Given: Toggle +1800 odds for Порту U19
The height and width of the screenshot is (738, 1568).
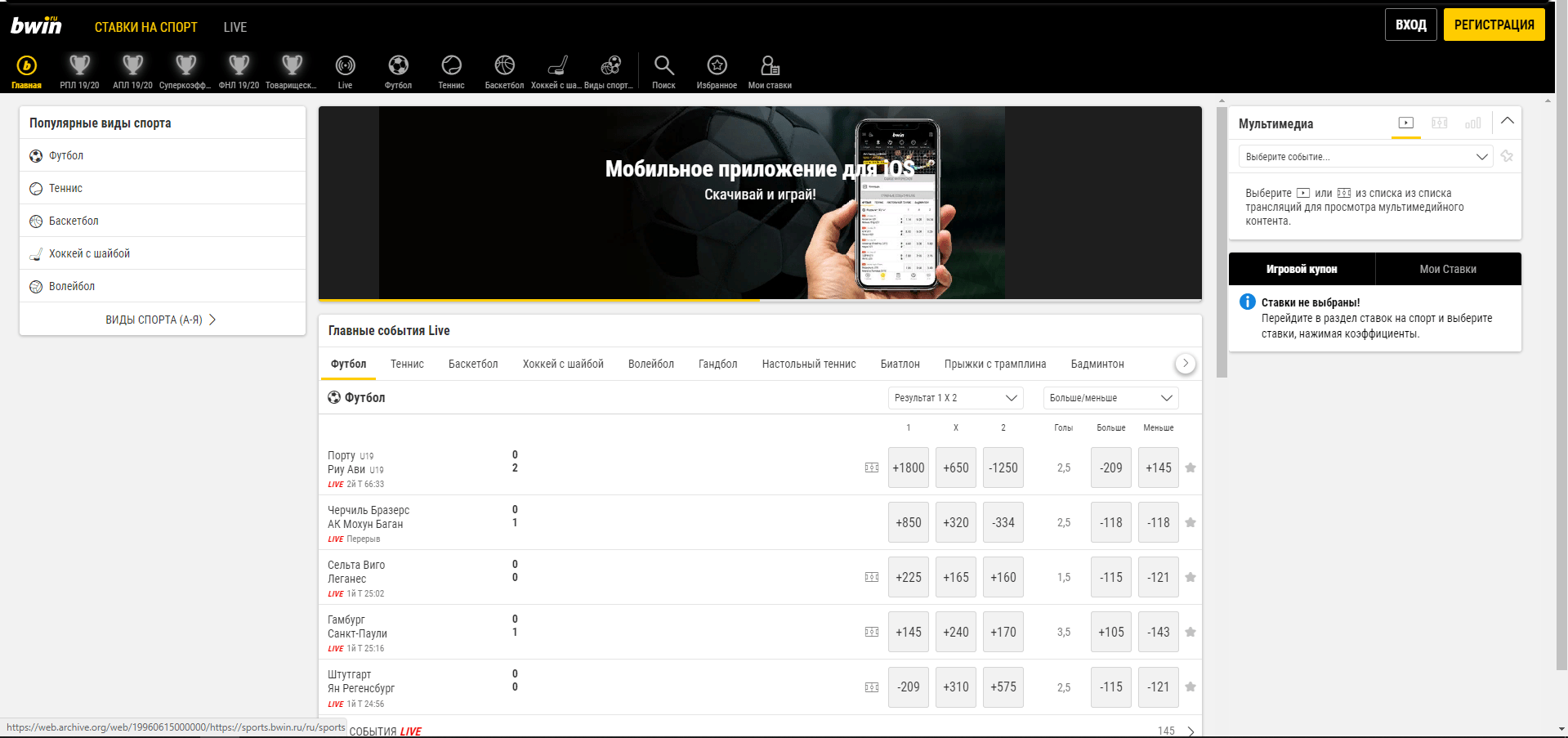Looking at the screenshot, I should pos(909,467).
